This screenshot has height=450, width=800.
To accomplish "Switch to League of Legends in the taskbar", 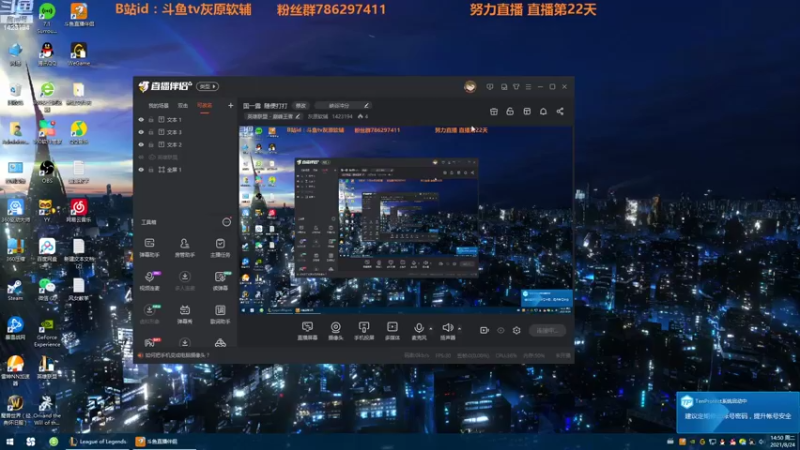I will pos(97,442).
